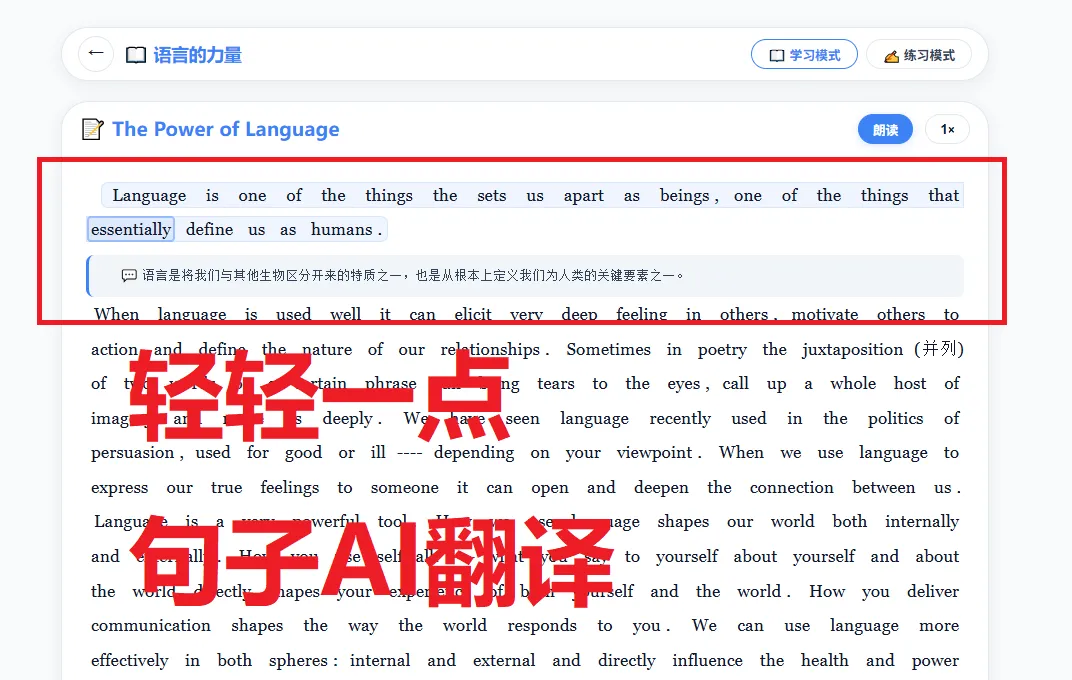Change the 1× playback speed
The image size is (1072, 680).
click(947, 129)
